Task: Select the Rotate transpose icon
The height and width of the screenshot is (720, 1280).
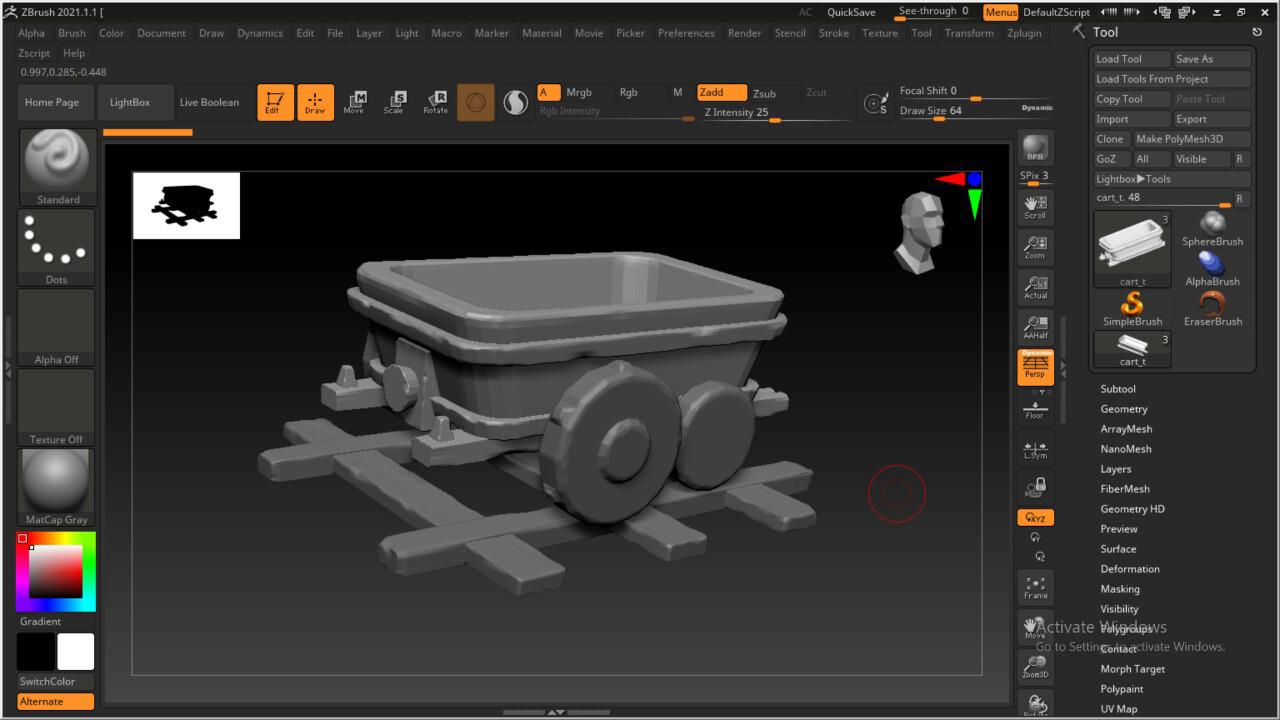Action: [x=435, y=101]
